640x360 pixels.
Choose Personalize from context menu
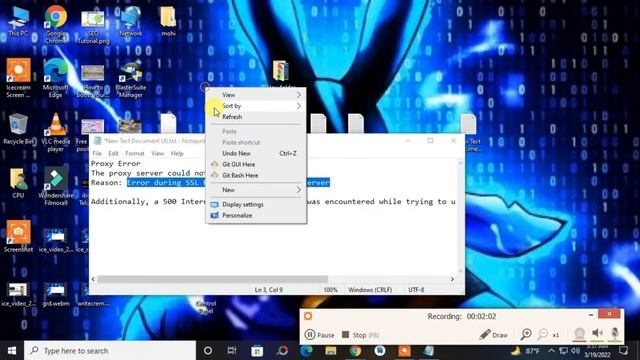coord(256,216)
